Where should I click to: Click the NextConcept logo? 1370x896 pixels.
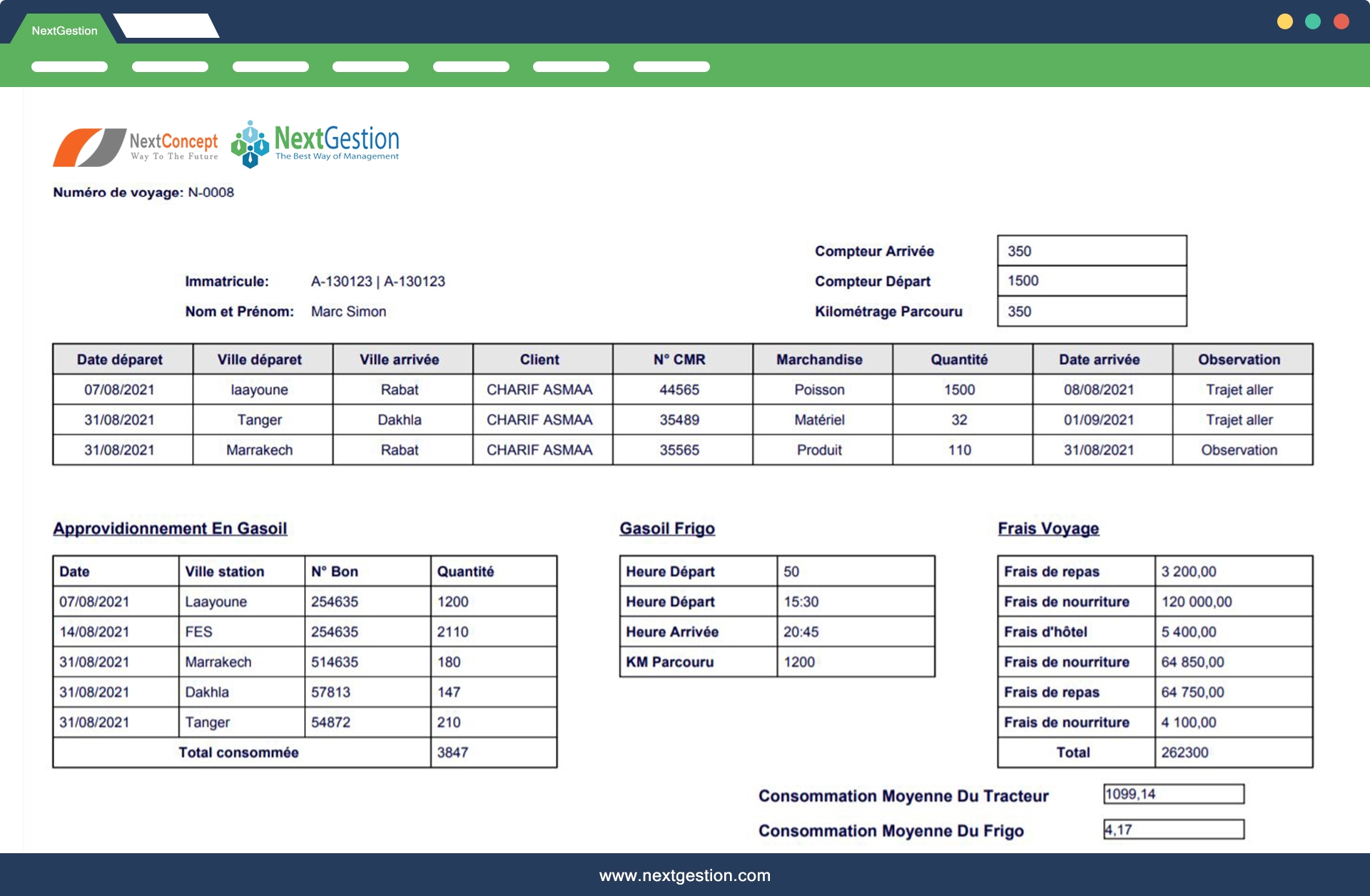point(136,146)
